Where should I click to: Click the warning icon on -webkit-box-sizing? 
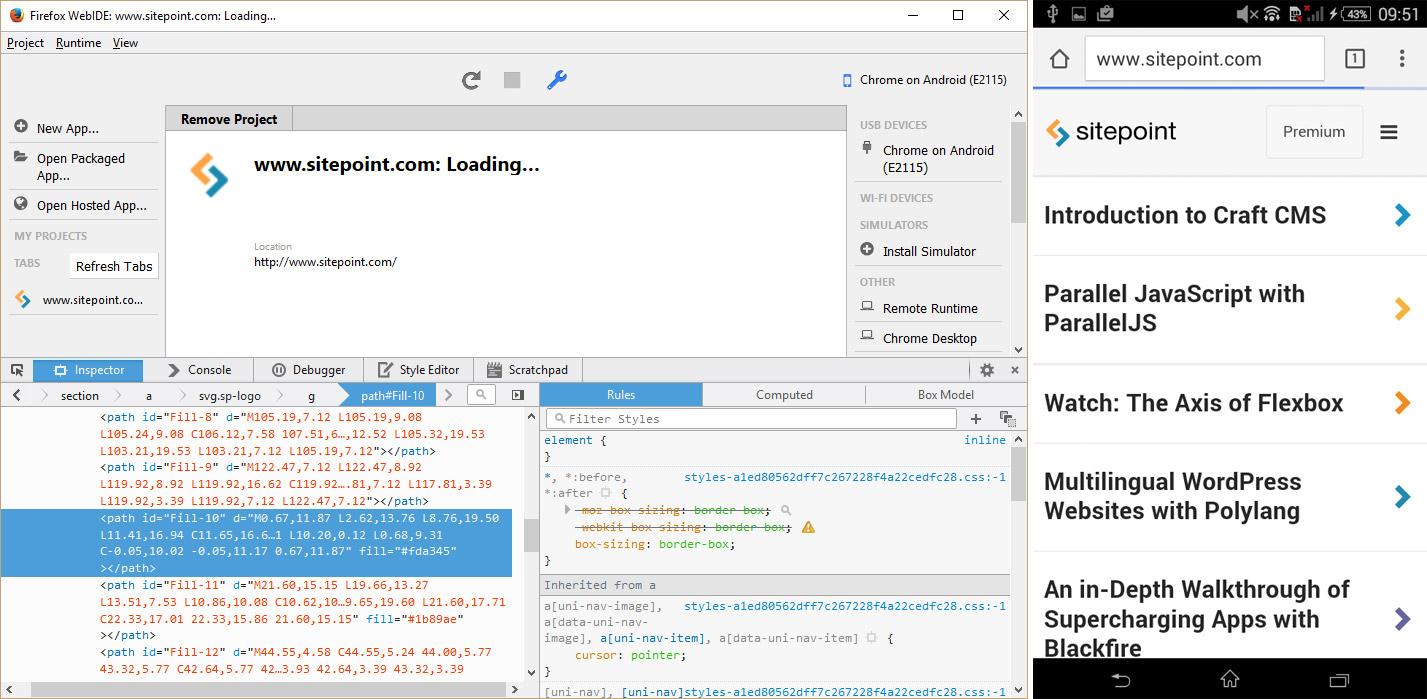click(x=808, y=527)
